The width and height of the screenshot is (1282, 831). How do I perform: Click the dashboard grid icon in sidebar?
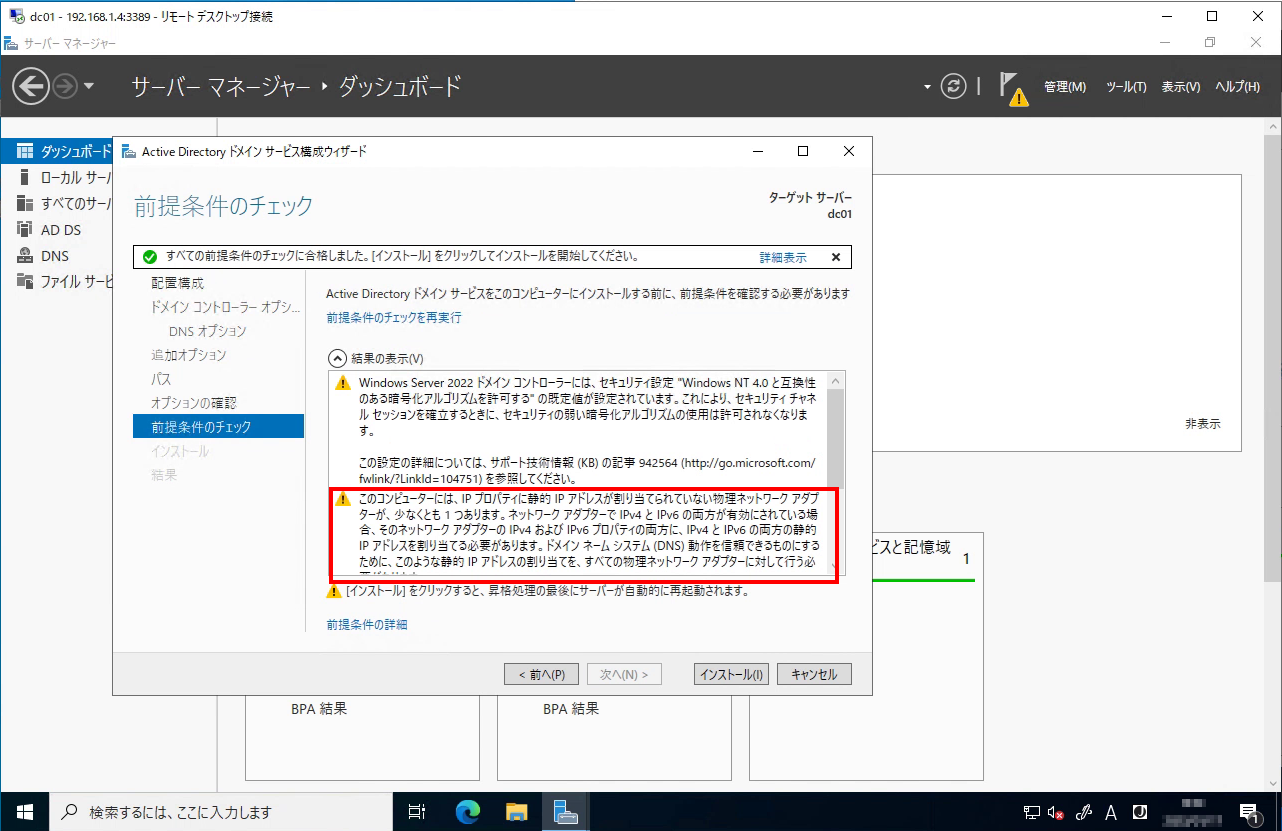click(x=25, y=151)
